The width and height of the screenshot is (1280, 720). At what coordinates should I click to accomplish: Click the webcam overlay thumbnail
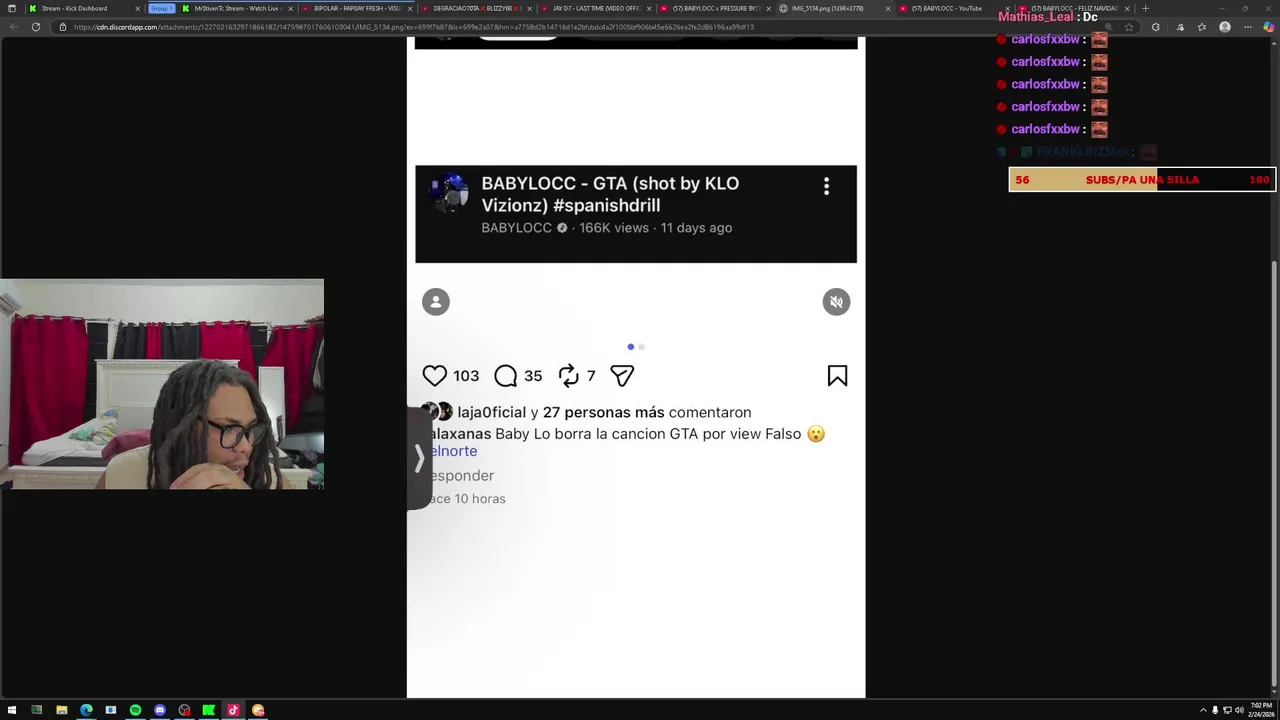(x=162, y=384)
